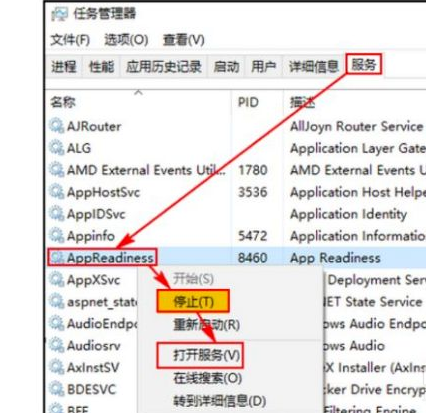Click the gear icon beside AppReadiness
426x413 pixels.
pos(57,257)
